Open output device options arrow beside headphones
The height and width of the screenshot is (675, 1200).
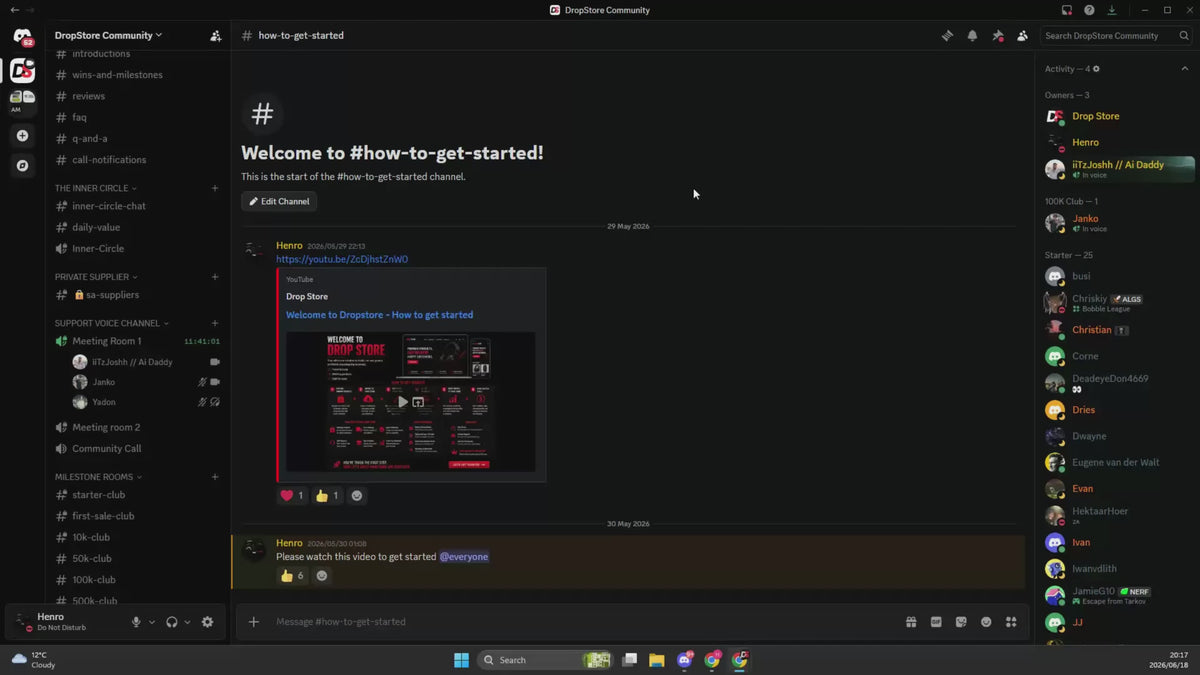click(187, 622)
